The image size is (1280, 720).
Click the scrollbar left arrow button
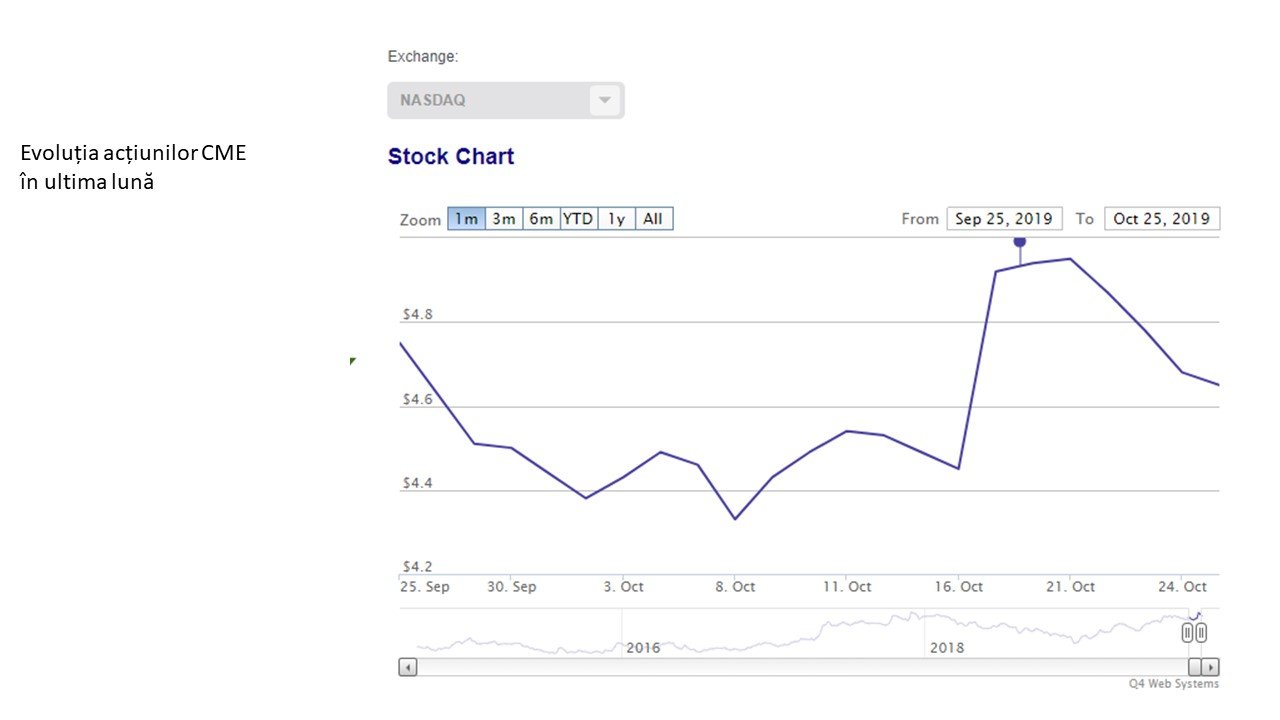[408, 667]
